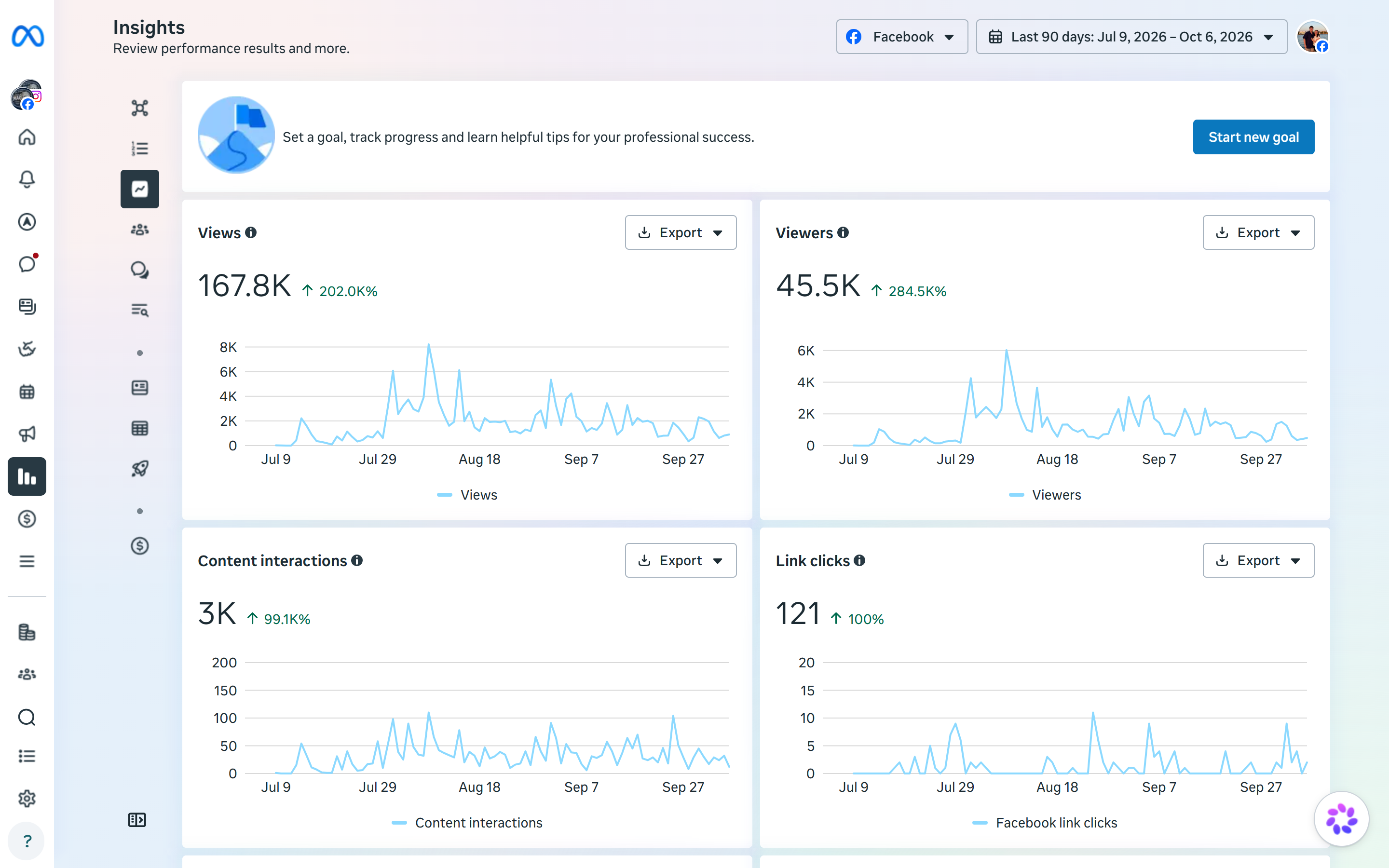Open the All tools hamburger menu icon

pyautogui.click(x=27, y=561)
